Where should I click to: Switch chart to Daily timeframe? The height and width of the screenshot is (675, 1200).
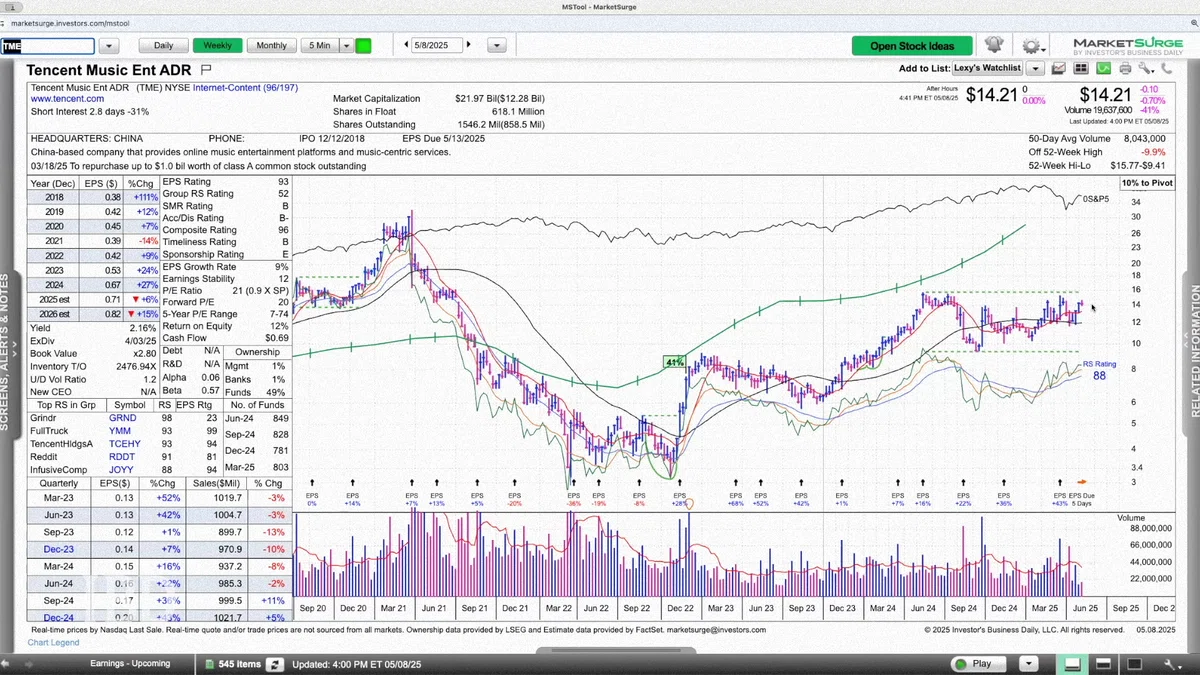point(163,45)
